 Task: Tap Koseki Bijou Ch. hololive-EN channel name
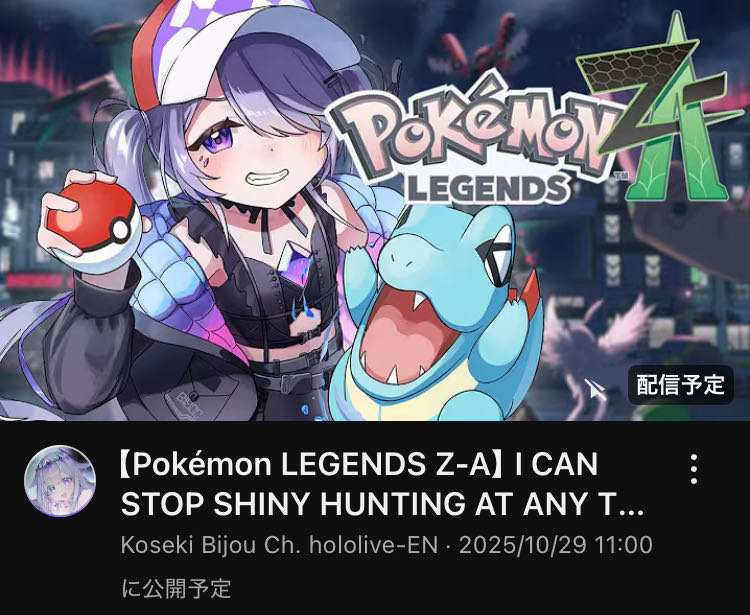click(x=280, y=545)
